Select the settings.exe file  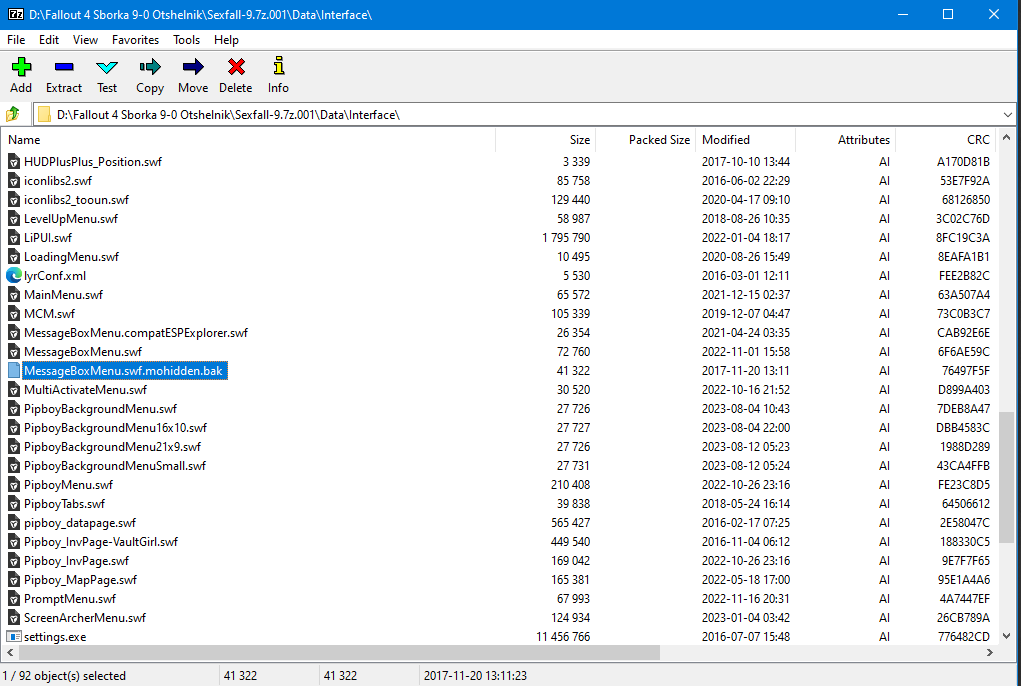point(54,636)
